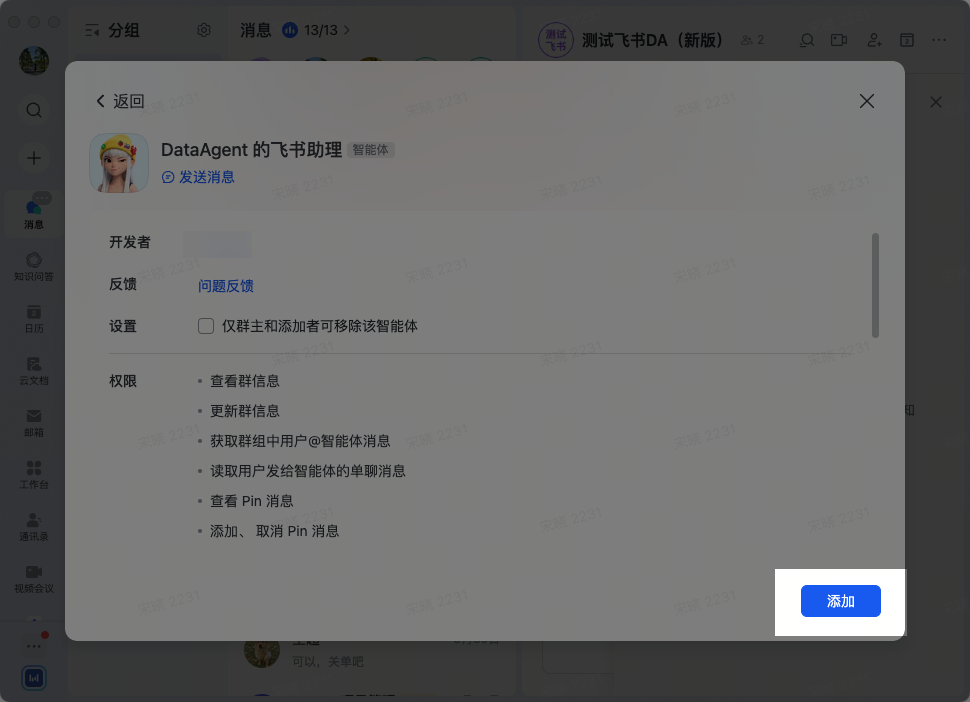970x702 pixels.
Task: Collapse the 分组 sidebar panel icon
Action: point(92,30)
